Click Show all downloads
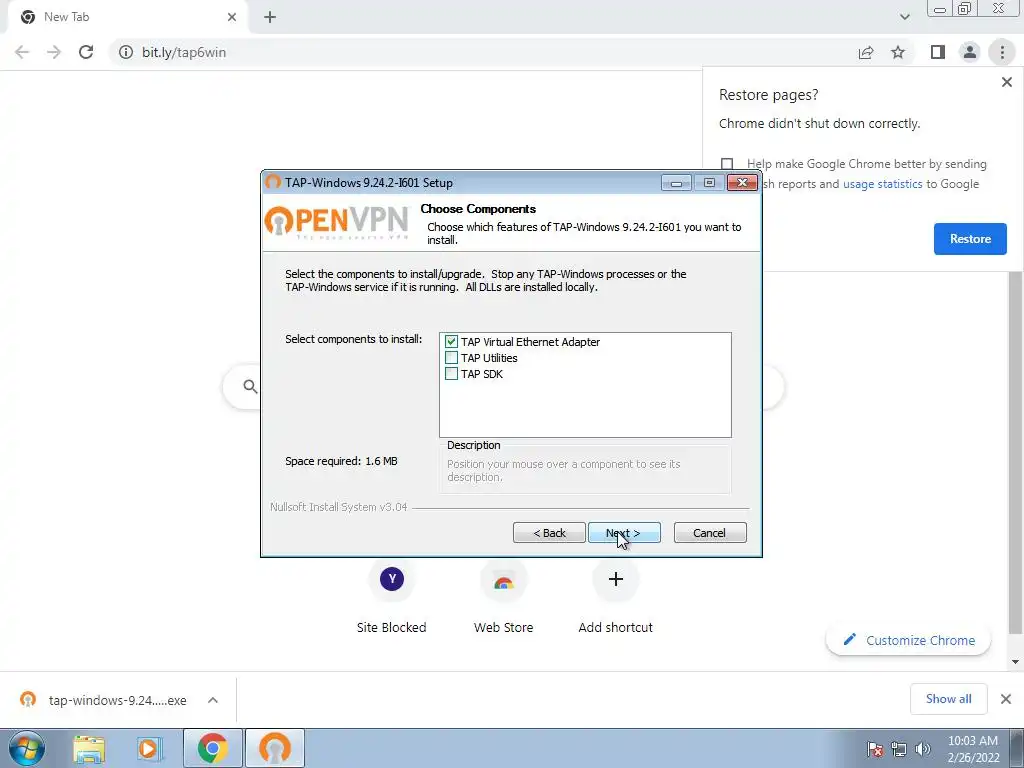Screen dimensions: 1024x768 (948, 699)
